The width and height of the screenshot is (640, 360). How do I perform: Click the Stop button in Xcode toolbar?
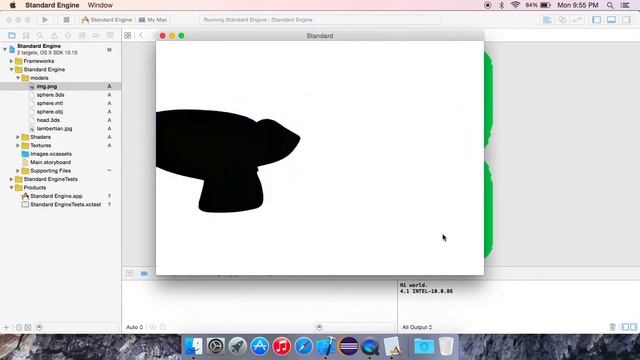point(66,20)
